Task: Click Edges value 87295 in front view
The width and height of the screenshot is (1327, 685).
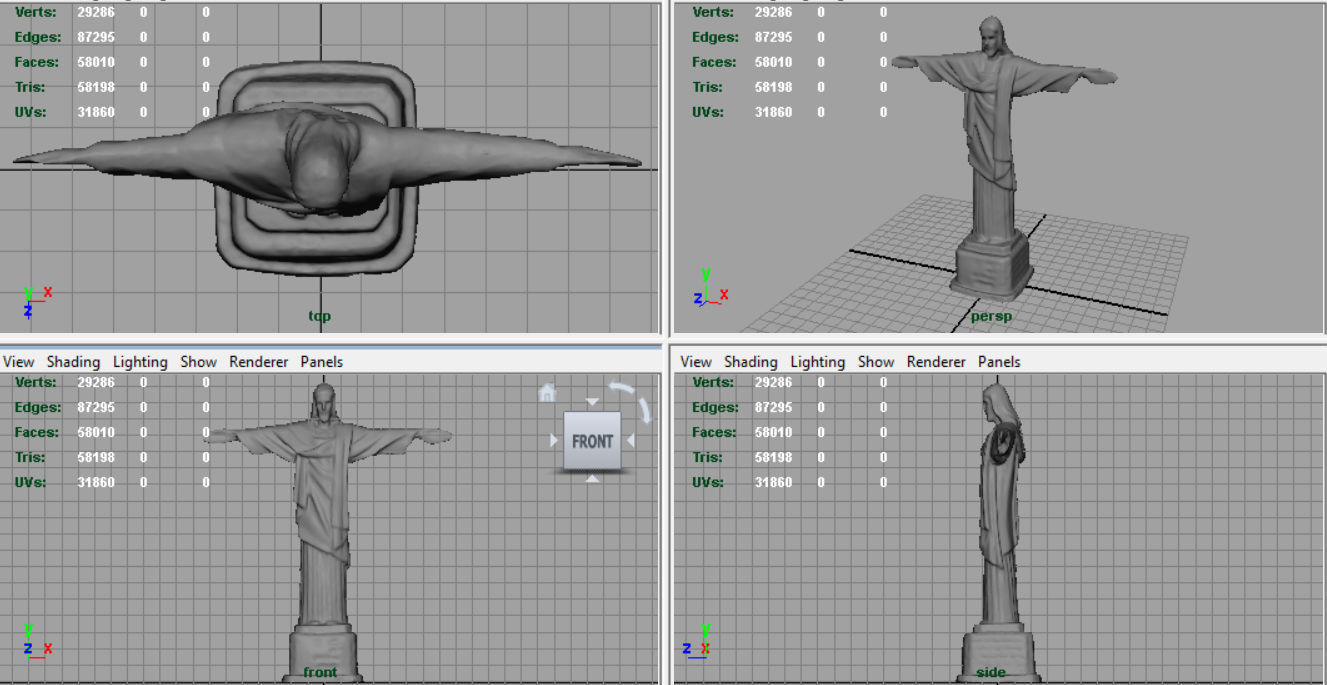Action: [96, 407]
